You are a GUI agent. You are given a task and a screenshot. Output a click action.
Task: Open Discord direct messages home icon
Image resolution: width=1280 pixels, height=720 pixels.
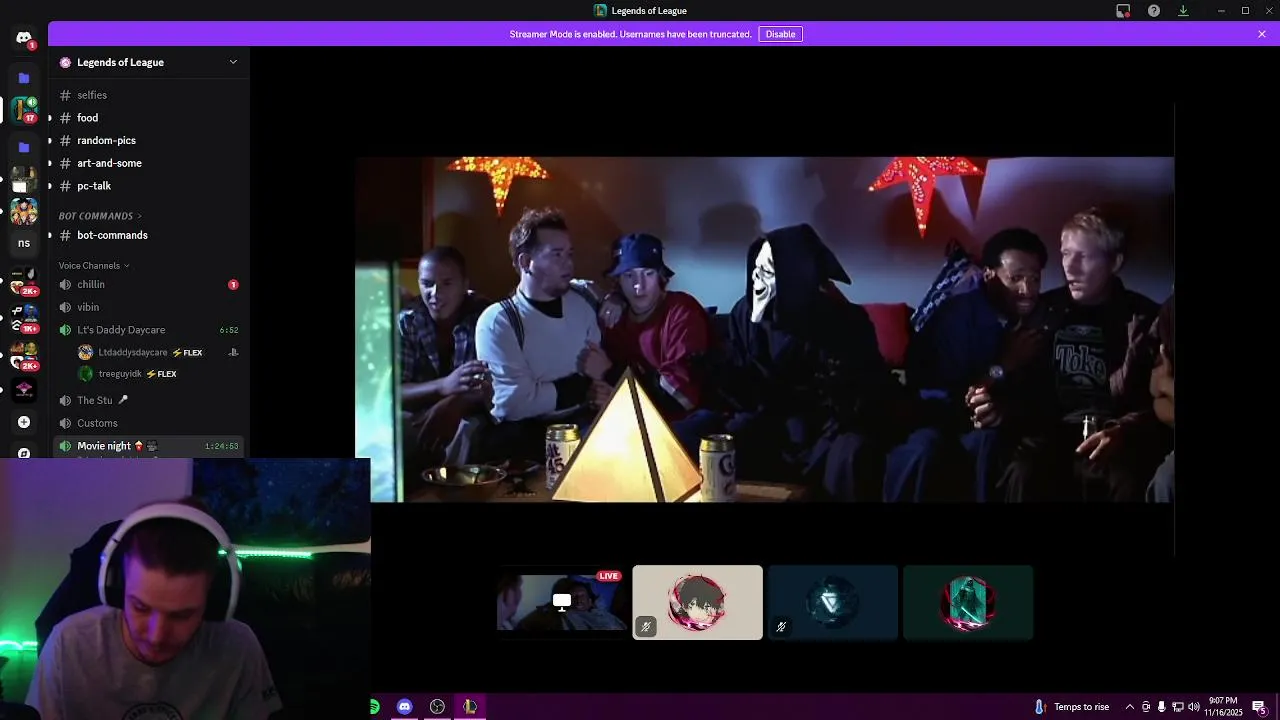24,38
